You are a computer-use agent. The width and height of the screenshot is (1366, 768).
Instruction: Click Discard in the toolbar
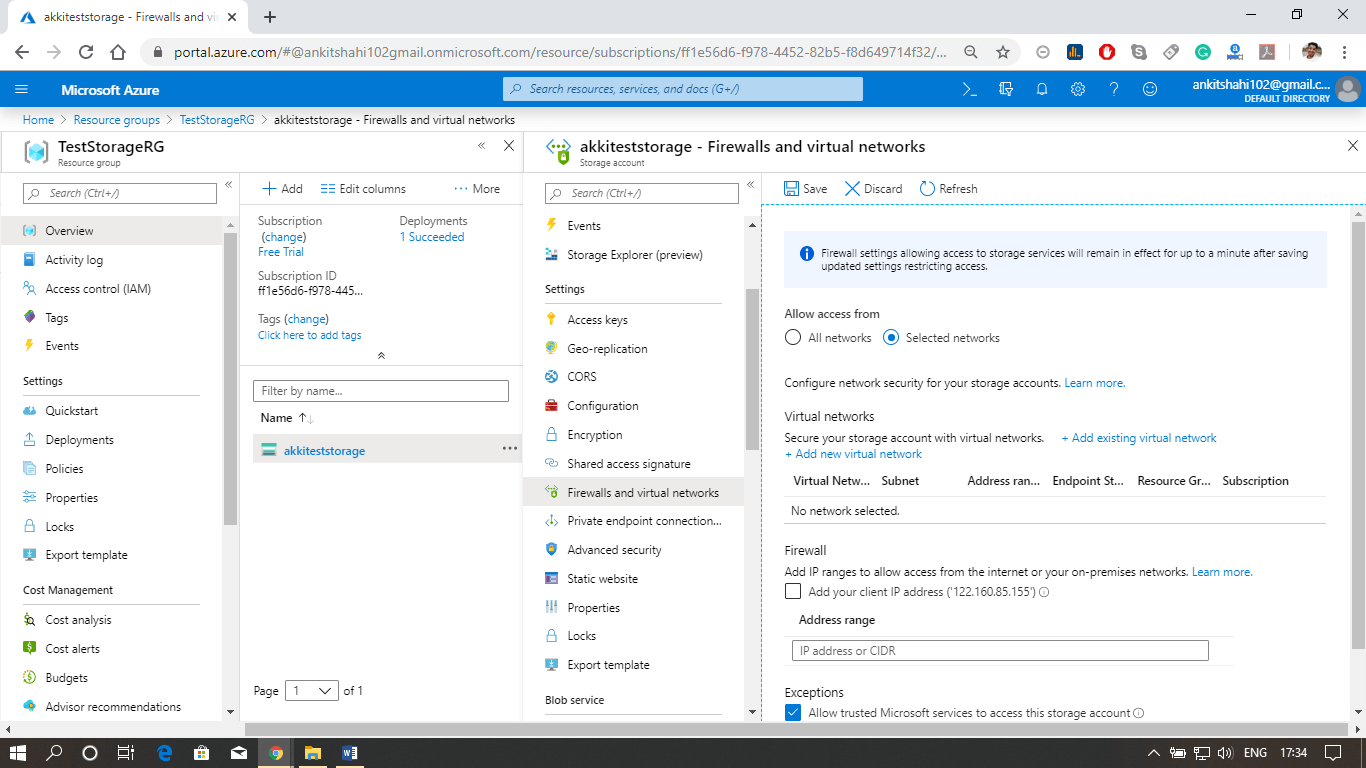coord(873,188)
